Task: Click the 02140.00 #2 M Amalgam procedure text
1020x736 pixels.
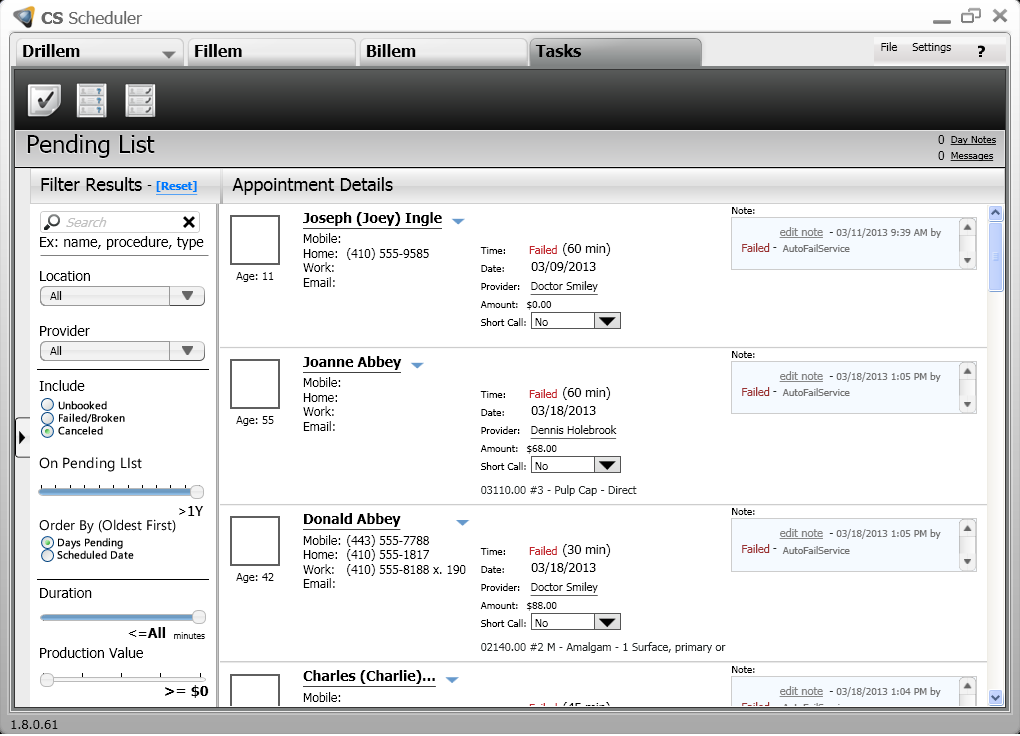Action: click(x=602, y=647)
